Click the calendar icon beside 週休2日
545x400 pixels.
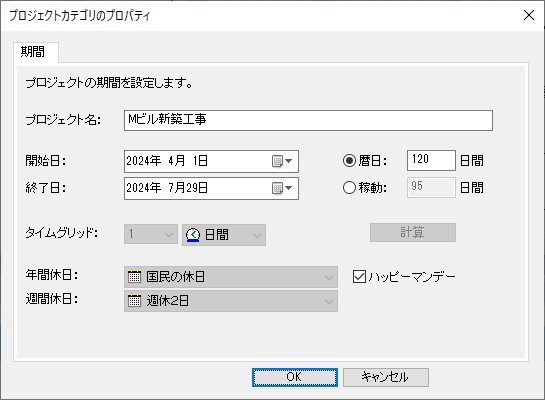click(134, 301)
